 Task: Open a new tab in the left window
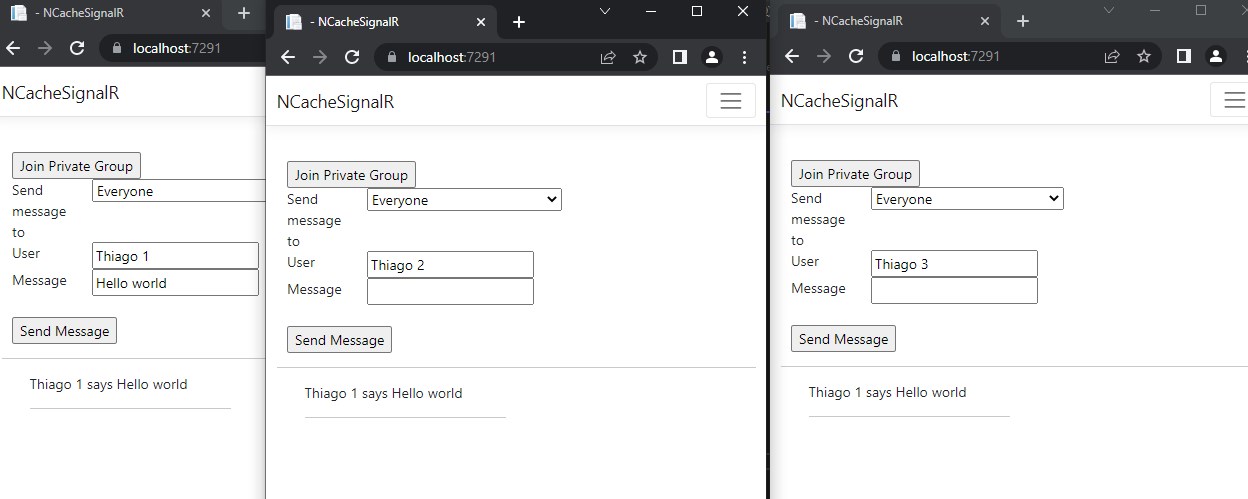coord(243,14)
